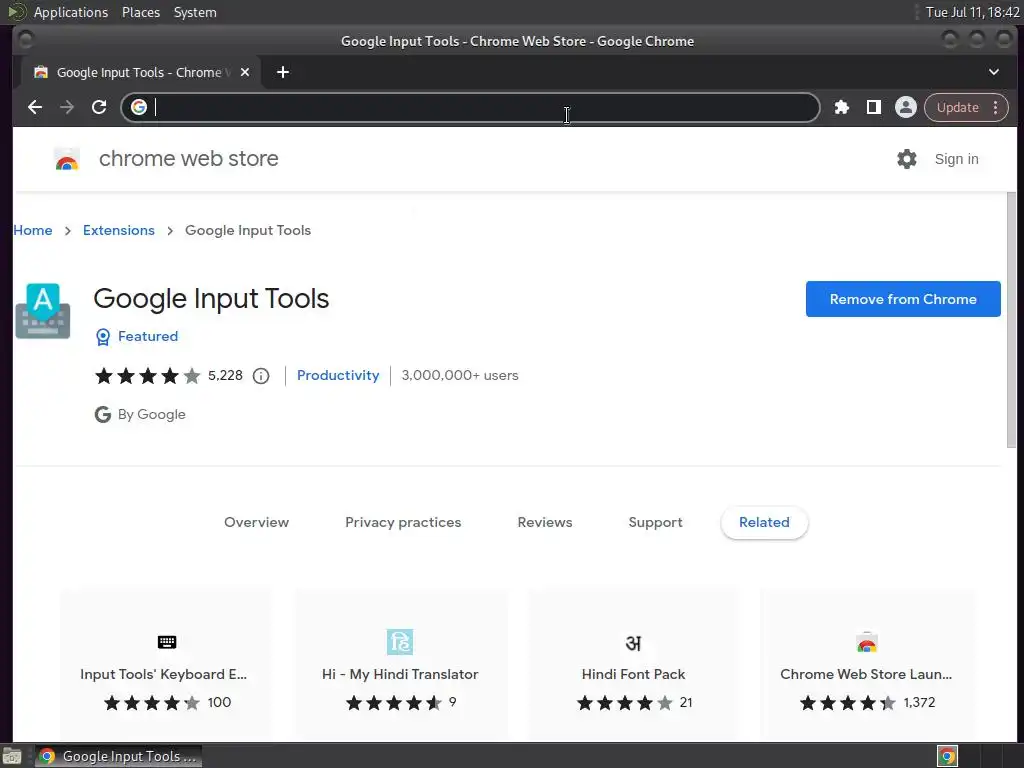Switch to the Overview tab
The width and height of the screenshot is (1024, 768).
coord(256,522)
